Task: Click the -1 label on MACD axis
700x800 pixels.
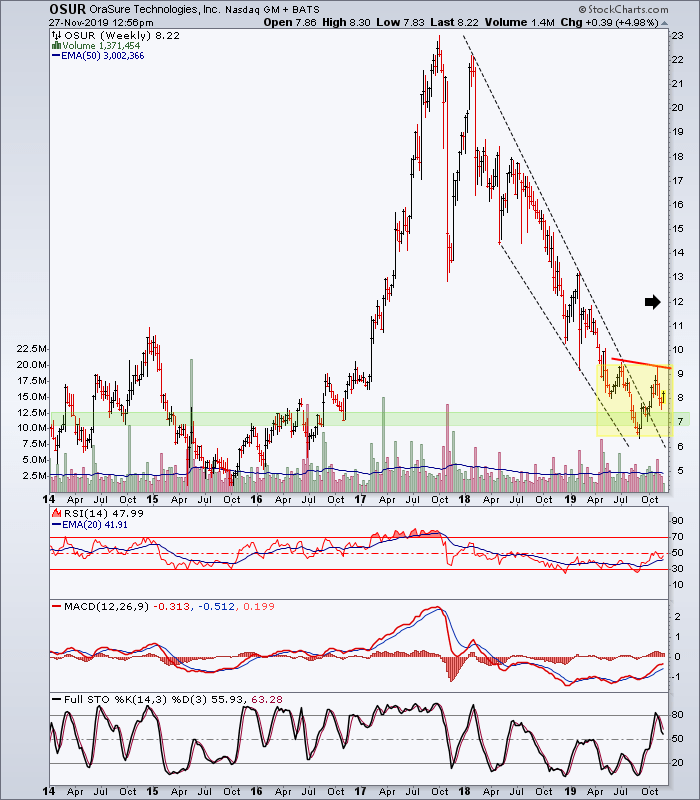Action: click(x=677, y=677)
